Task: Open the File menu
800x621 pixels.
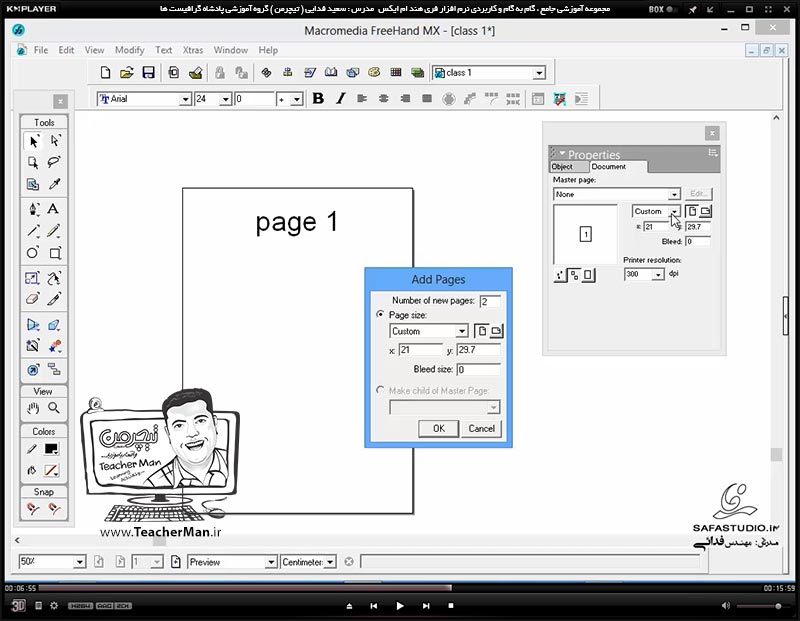Action: coord(41,50)
